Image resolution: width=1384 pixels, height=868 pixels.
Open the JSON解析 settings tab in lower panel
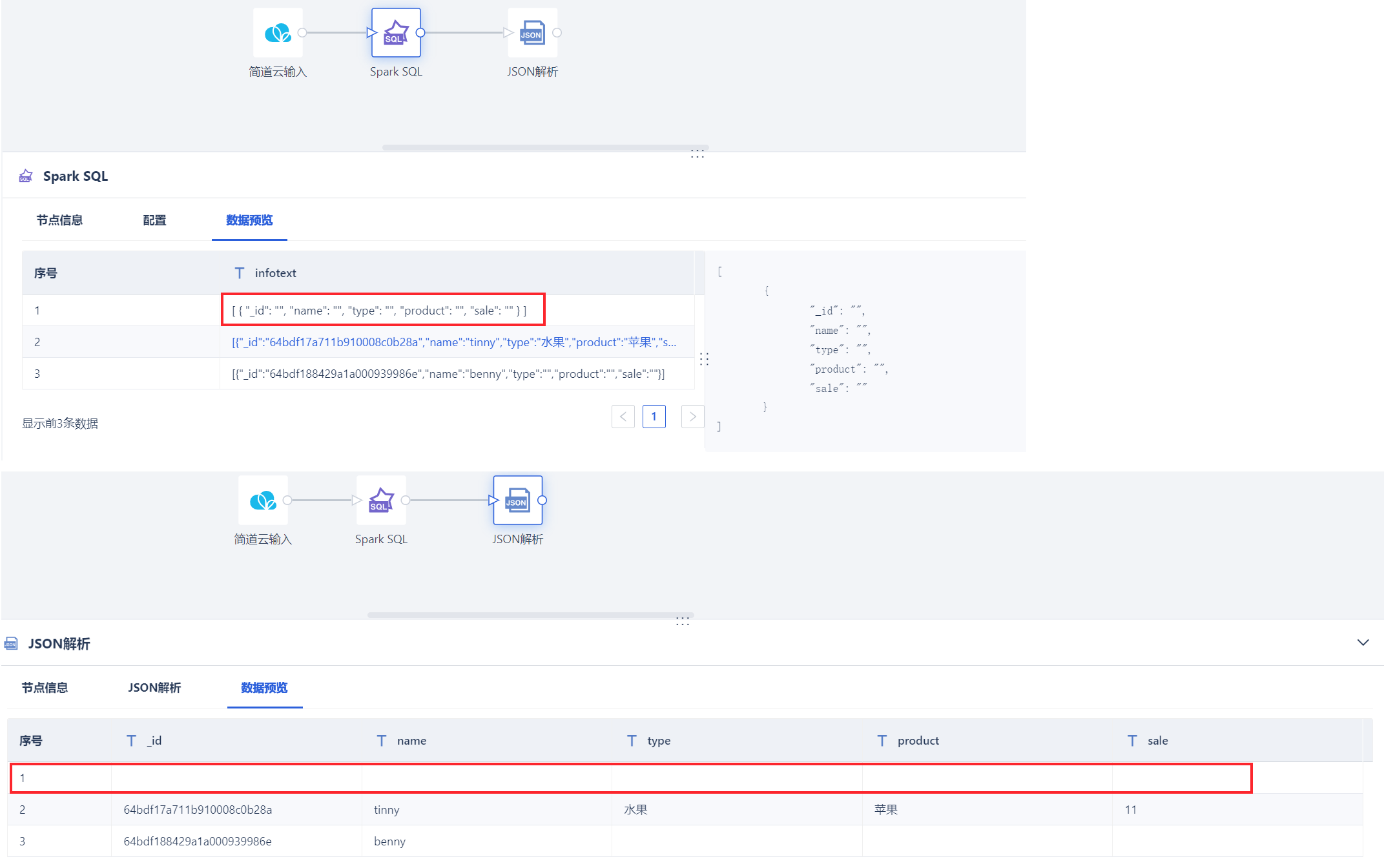coord(154,688)
